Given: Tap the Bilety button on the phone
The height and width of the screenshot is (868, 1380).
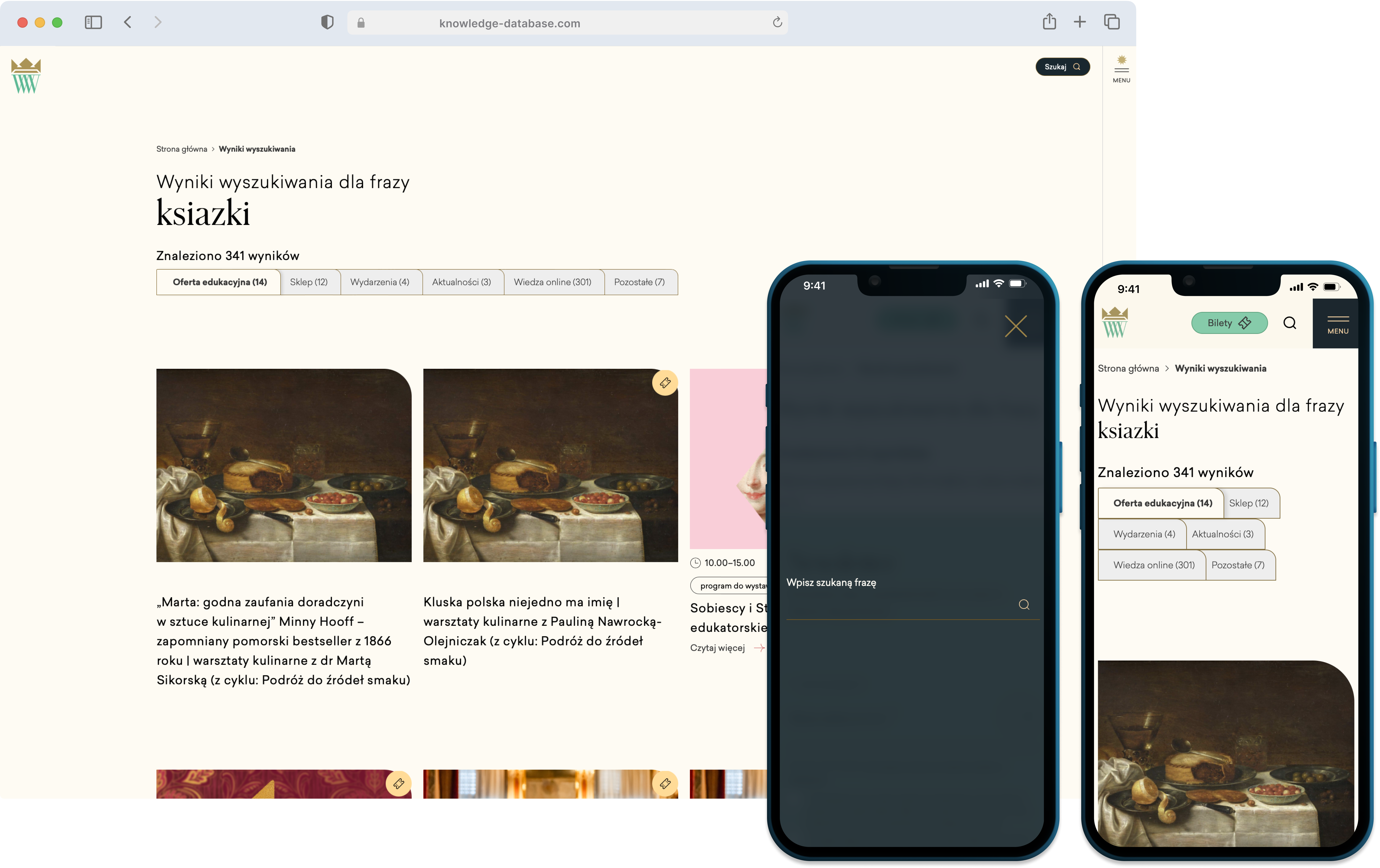Looking at the screenshot, I should 1229,323.
